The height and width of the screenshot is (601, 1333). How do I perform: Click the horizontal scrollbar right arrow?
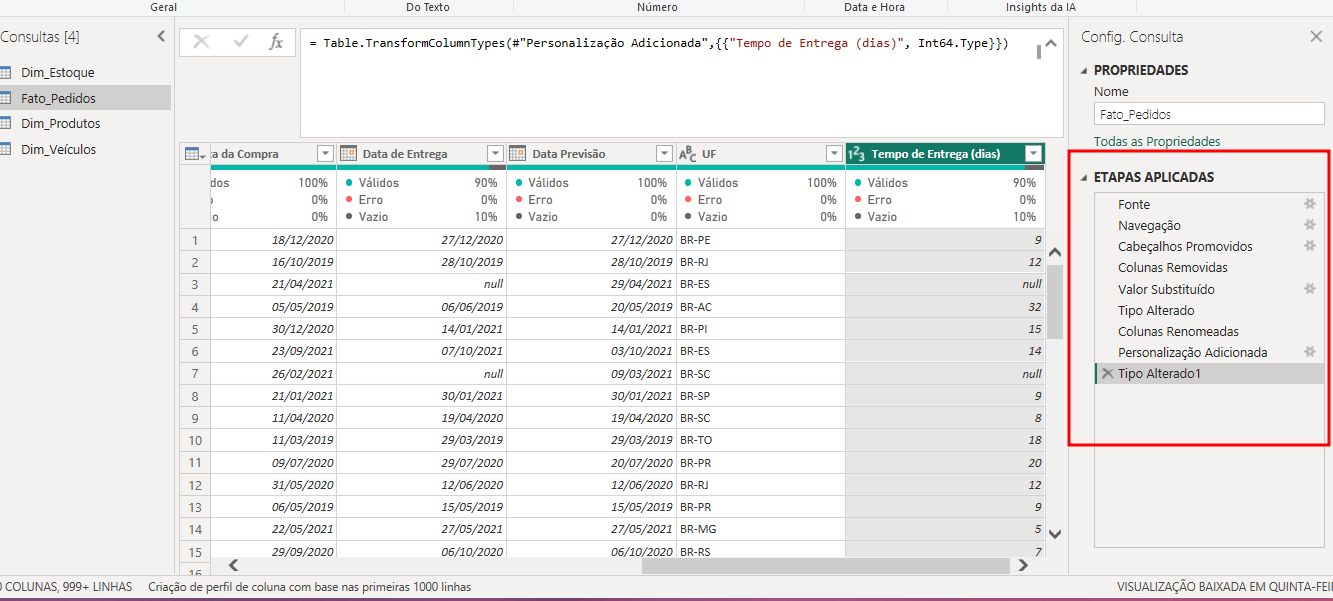1023,565
